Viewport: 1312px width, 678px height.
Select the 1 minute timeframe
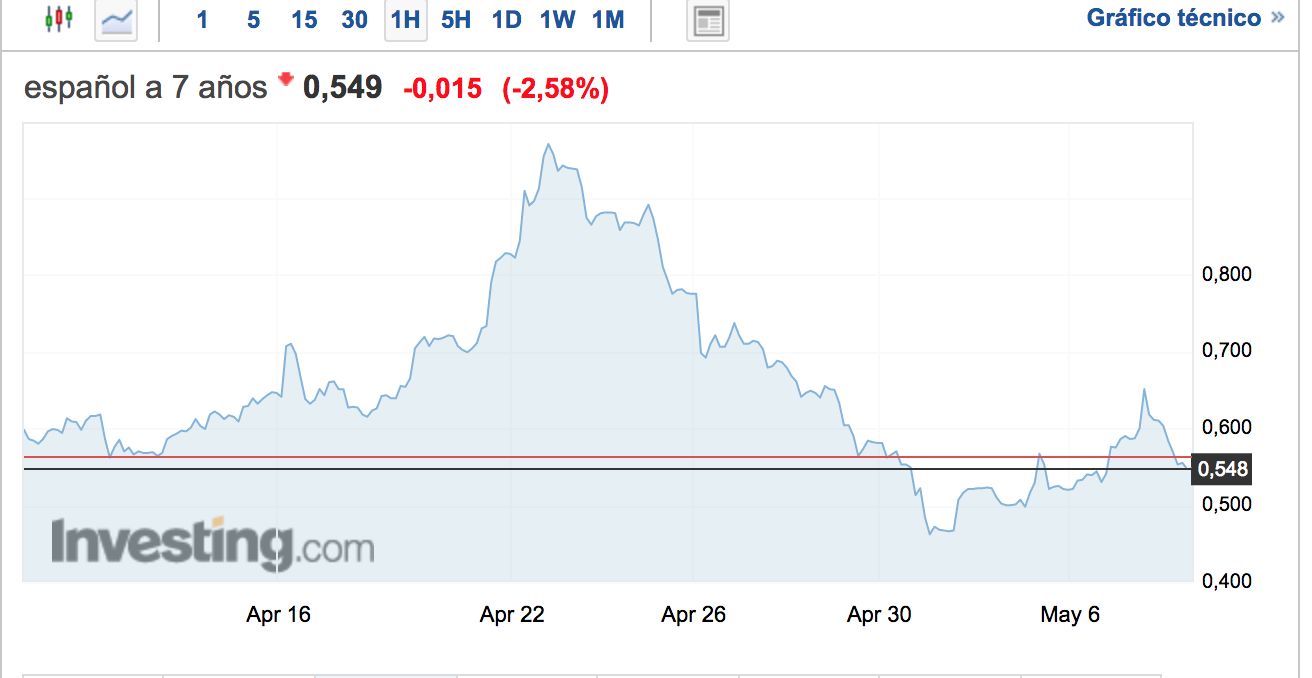click(x=203, y=20)
